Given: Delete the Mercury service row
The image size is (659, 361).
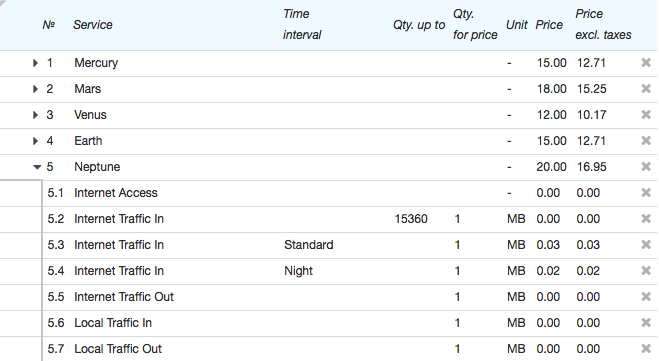Looking at the screenshot, I should click(646, 63).
